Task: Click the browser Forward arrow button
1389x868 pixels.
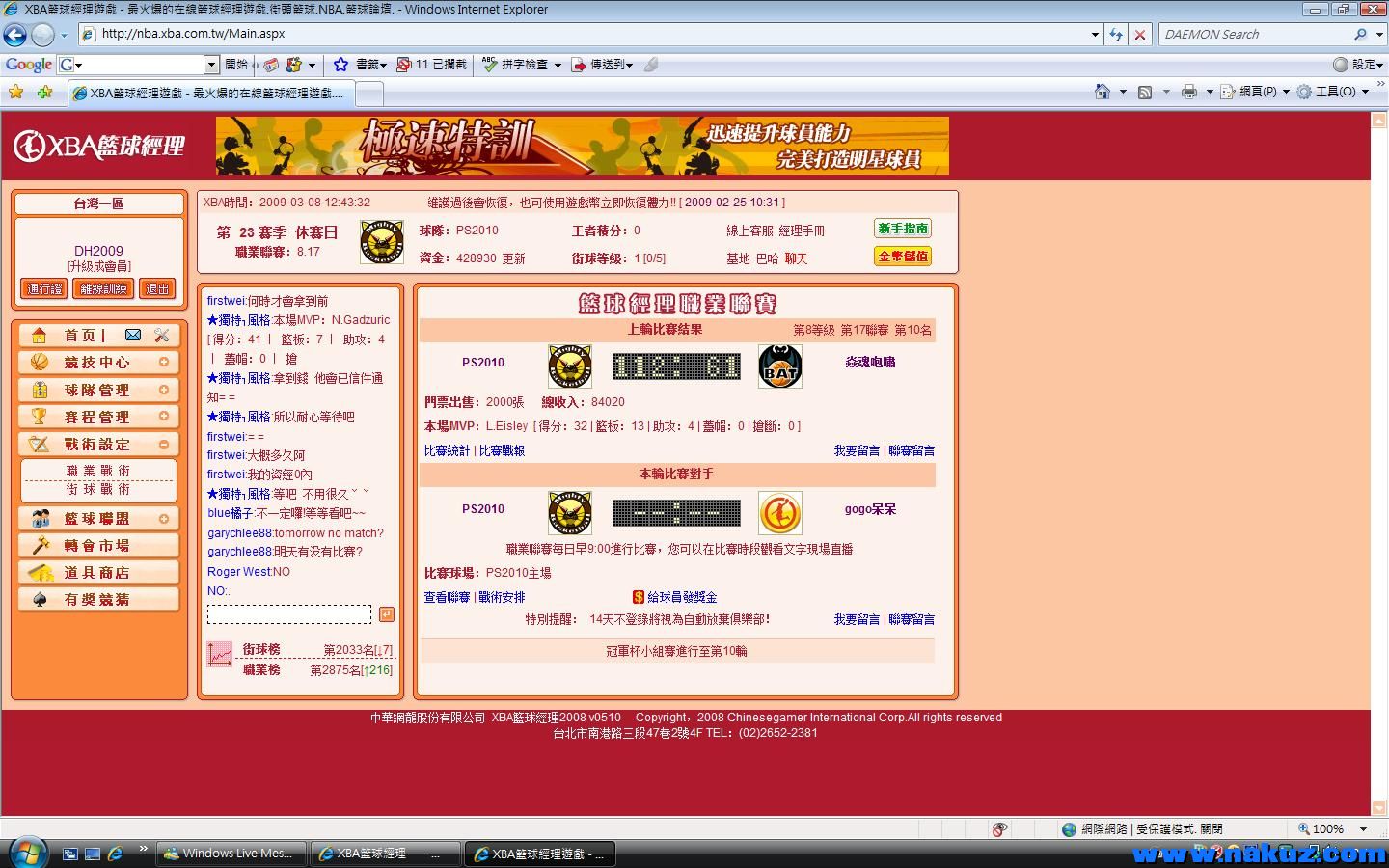Action: pyautogui.click(x=42, y=35)
